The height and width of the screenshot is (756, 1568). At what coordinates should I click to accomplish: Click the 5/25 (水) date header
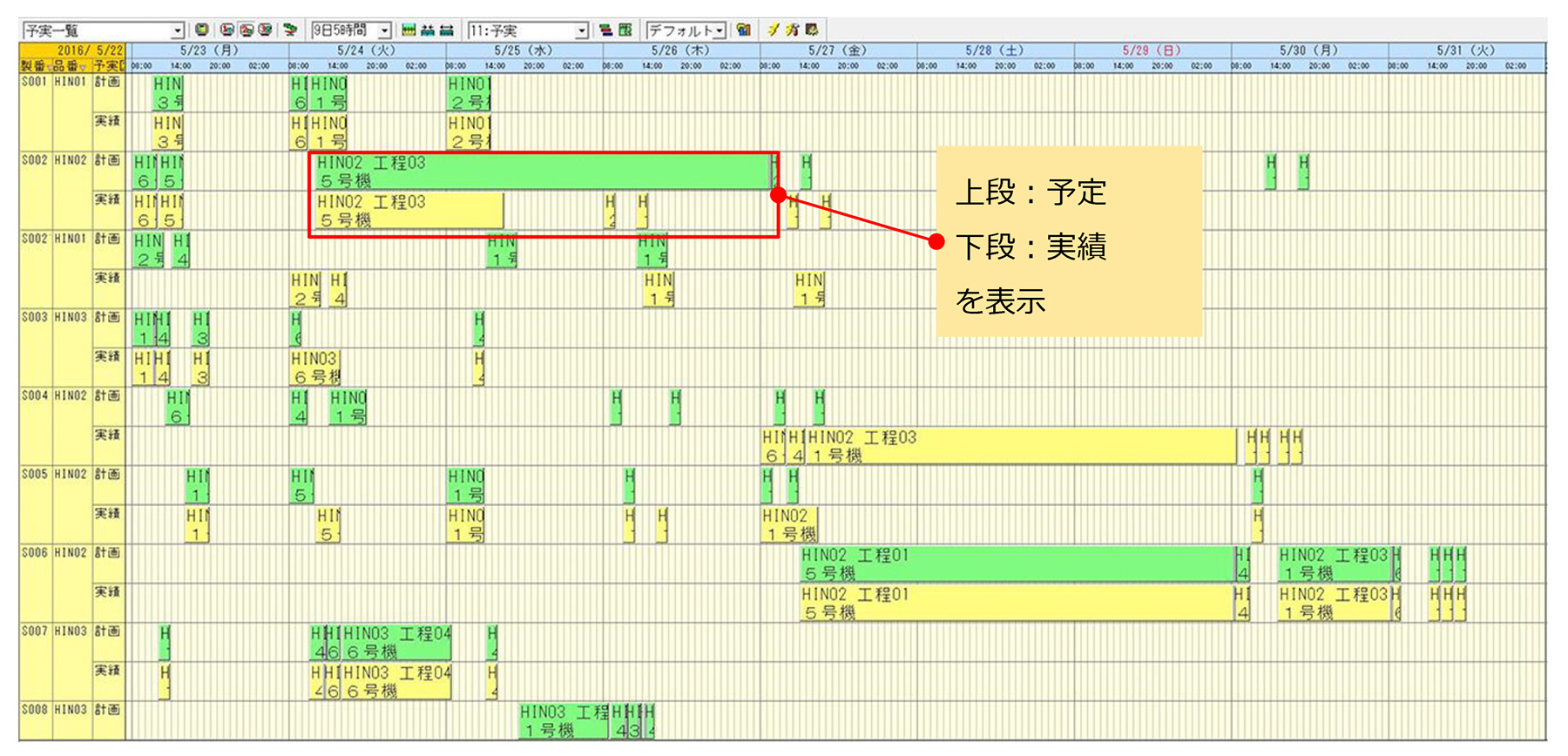524,51
